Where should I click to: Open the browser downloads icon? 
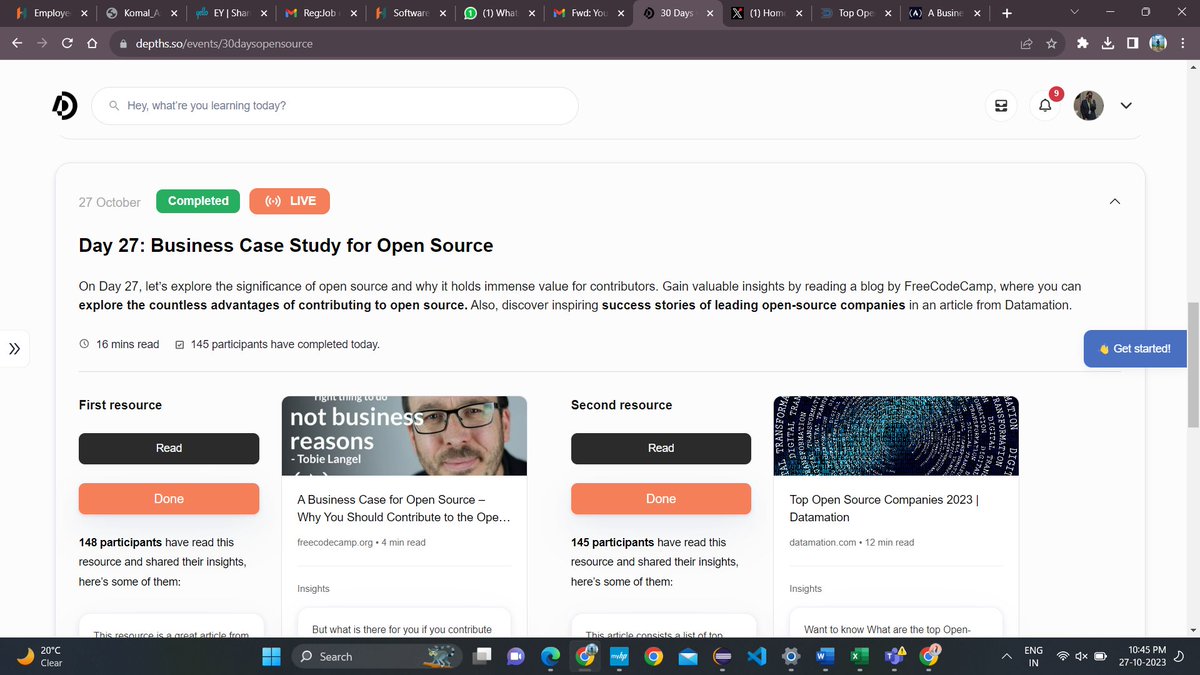1108,44
